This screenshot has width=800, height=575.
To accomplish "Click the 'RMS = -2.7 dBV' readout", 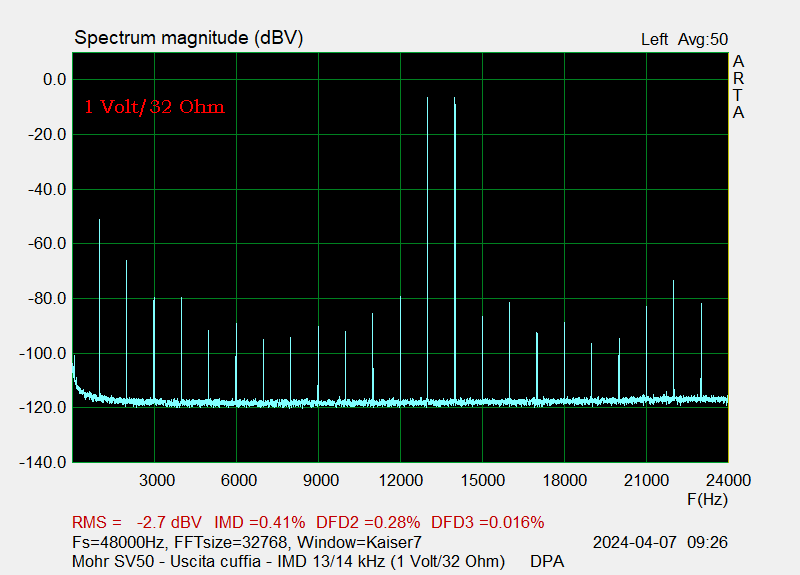I will (137, 522).
